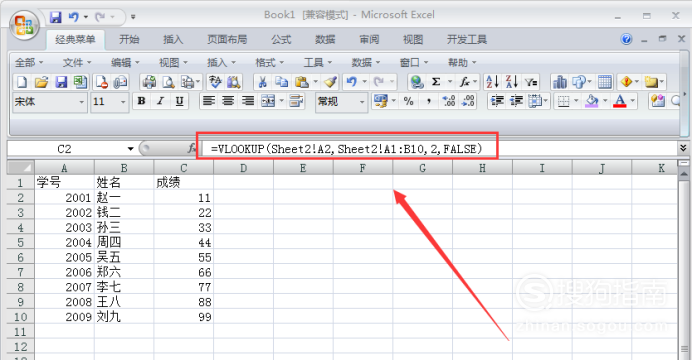Open the font name dropdown 宋体

(x=81, y=102)
